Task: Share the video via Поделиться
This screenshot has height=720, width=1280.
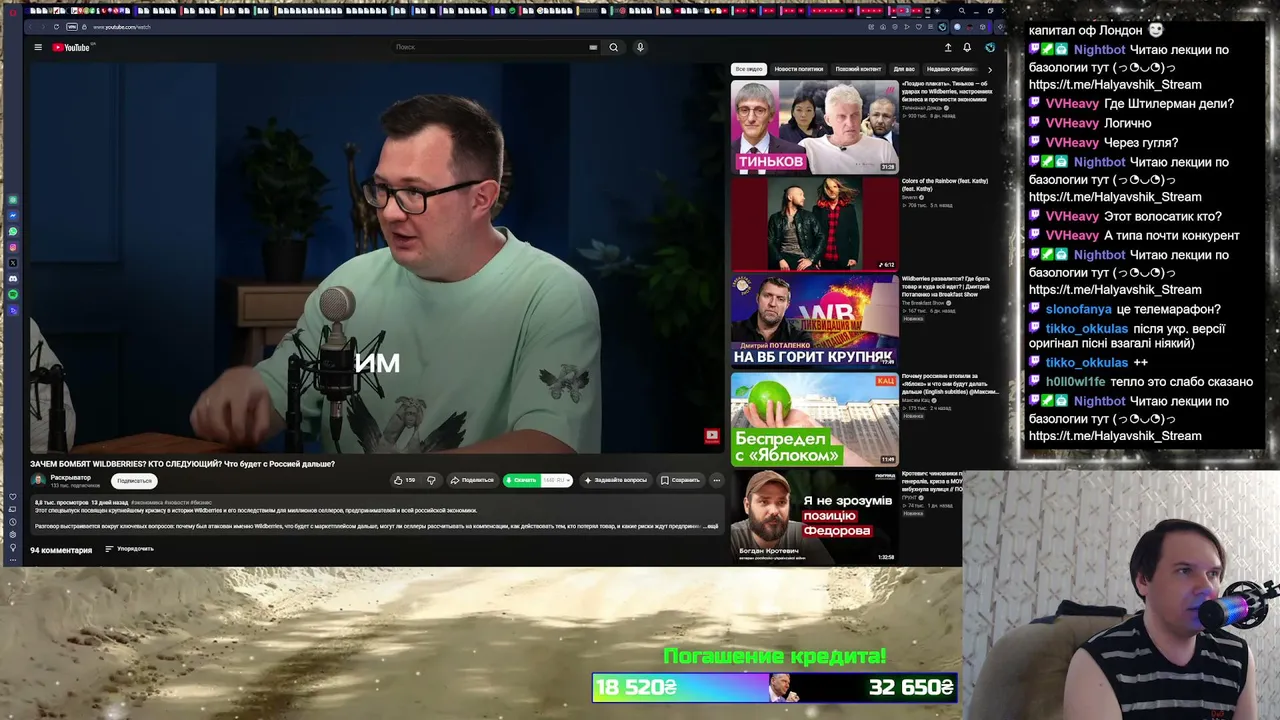Action: 472,480
